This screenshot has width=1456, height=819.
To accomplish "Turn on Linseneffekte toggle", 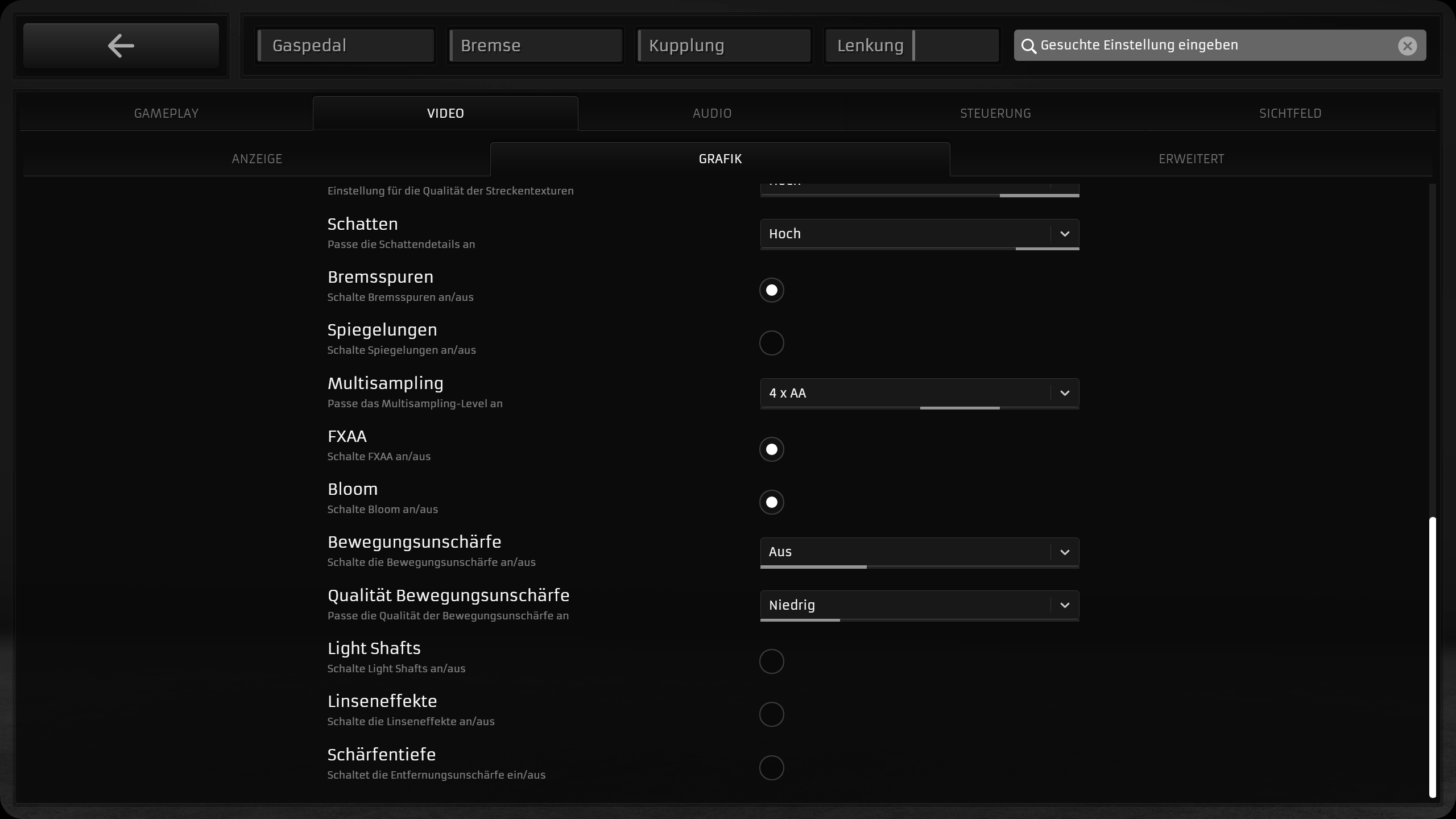I will 771,714.
